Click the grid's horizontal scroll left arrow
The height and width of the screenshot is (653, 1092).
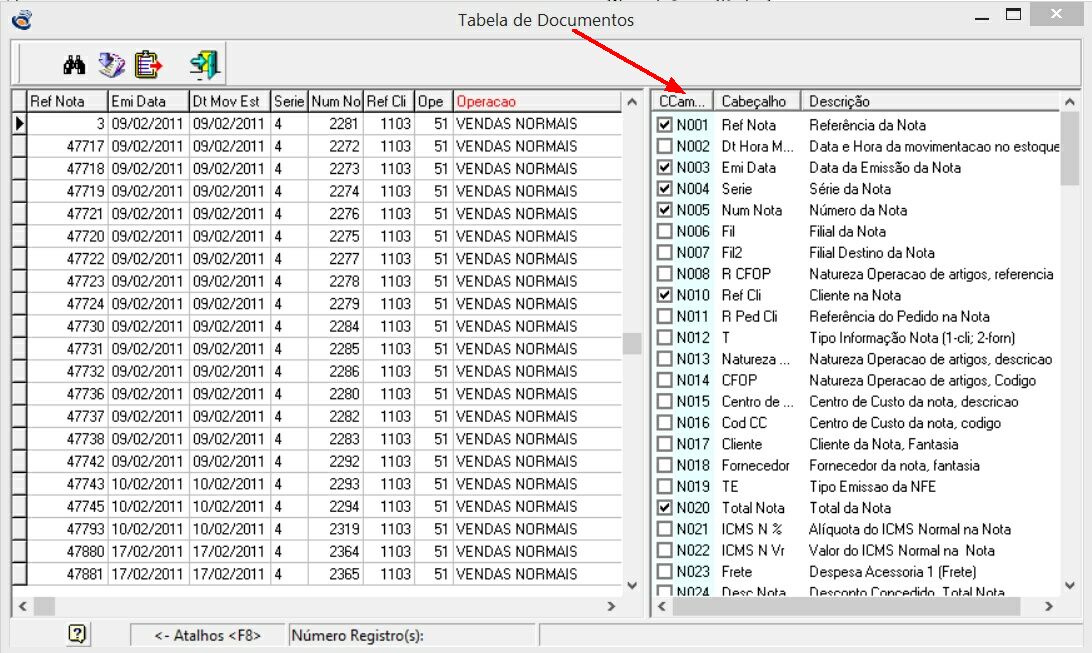tap(23, 606)
